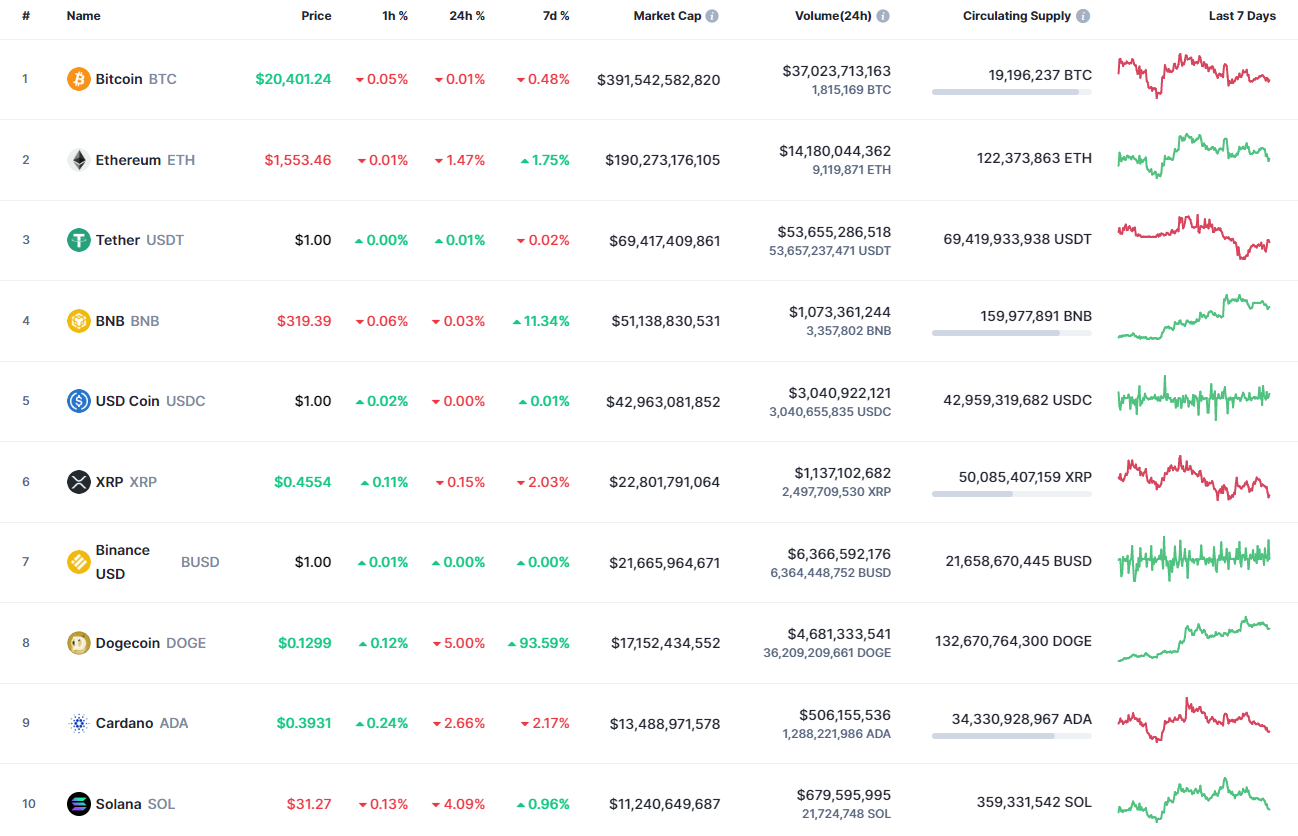
Task: Click the Market Cap info icon
Action: [x=710, y=15]
